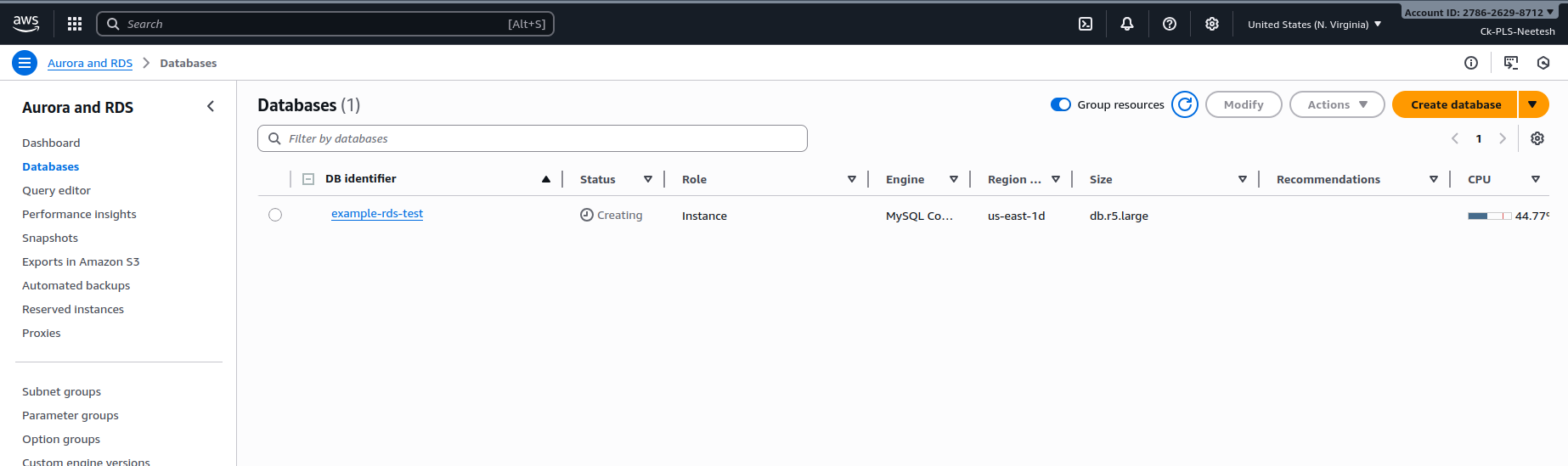
Task: Sort by DB identifier ascending arrow
Action: tap(546, 179)
